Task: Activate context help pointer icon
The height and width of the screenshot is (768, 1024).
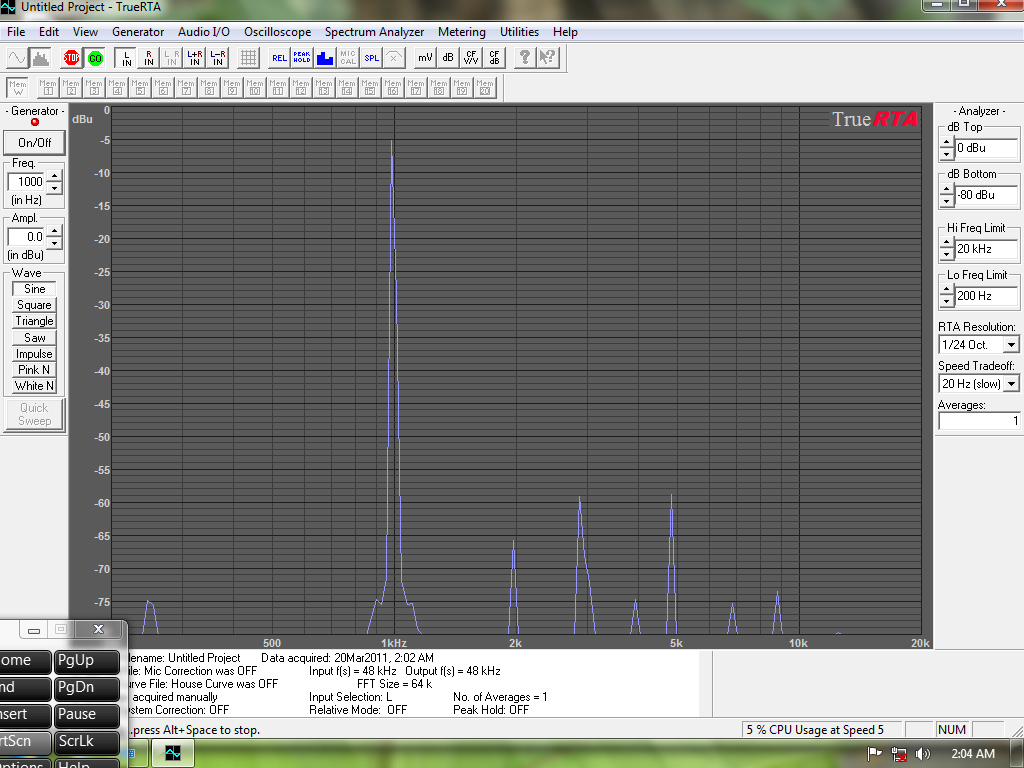Action: 547,58
